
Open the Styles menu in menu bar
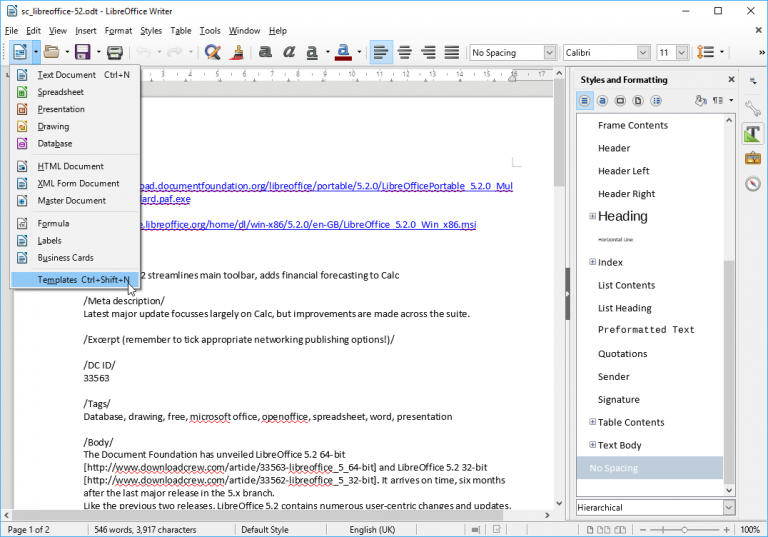pyautogui.click(x=151, y=30)
